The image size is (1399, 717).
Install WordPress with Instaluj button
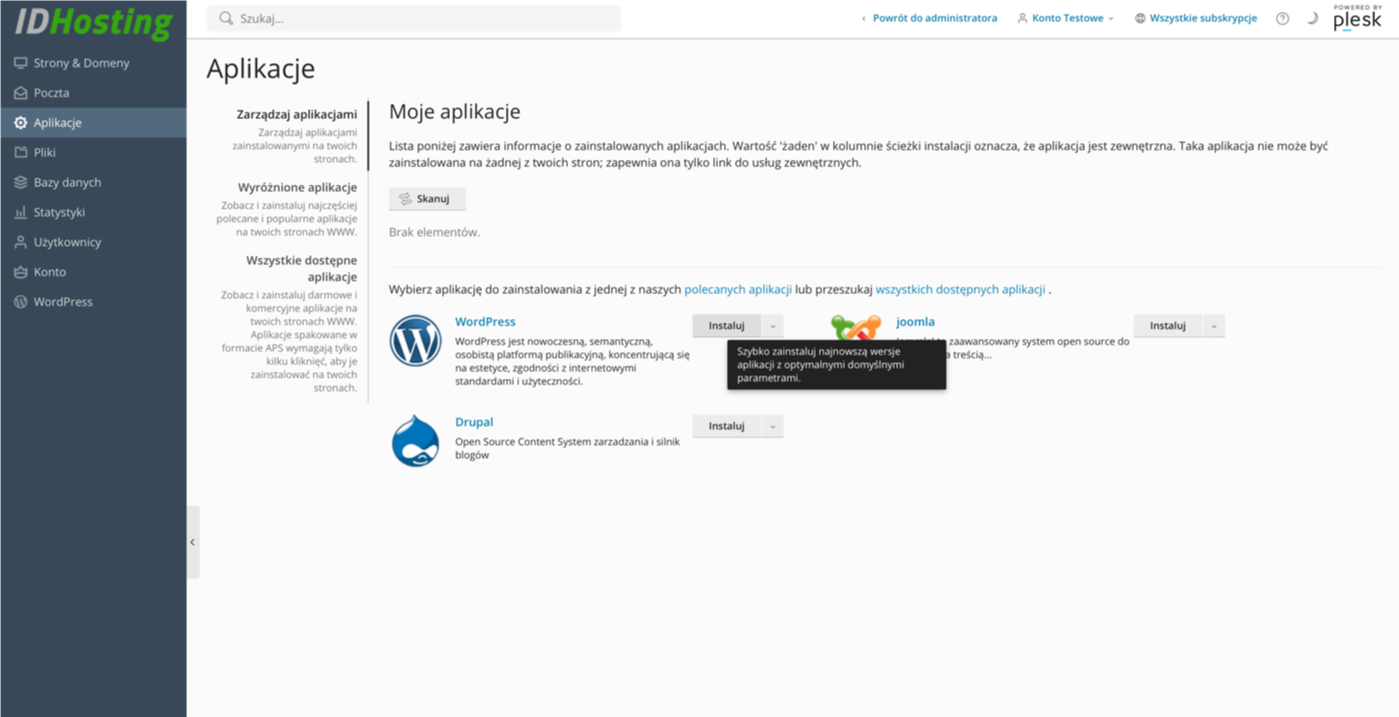[x=727, y=326]
